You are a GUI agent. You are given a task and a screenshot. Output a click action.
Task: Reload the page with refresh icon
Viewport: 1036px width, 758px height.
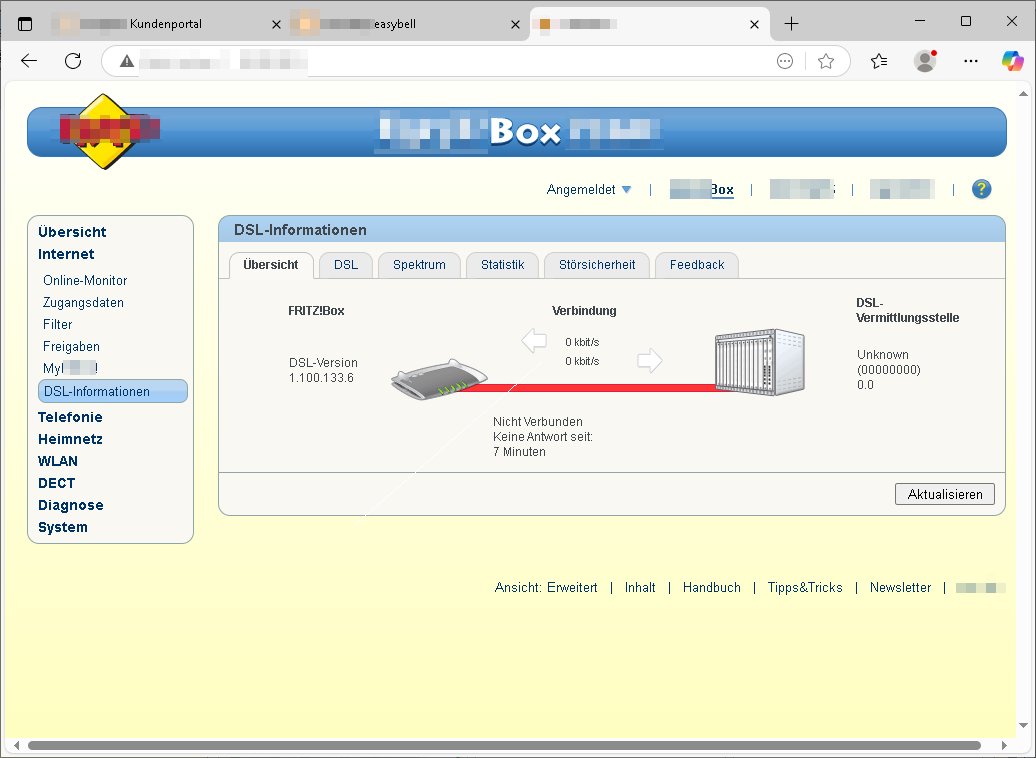(x=73, y=61)
